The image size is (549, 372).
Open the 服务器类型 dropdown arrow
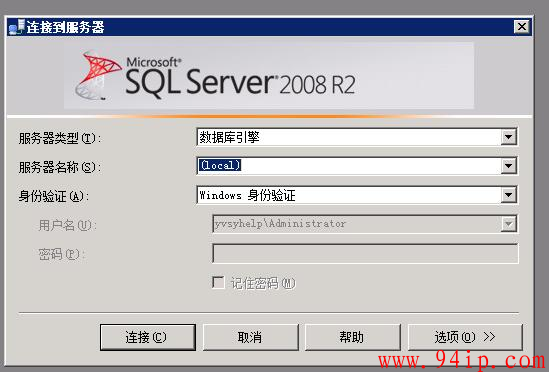[x=508, y=137]
